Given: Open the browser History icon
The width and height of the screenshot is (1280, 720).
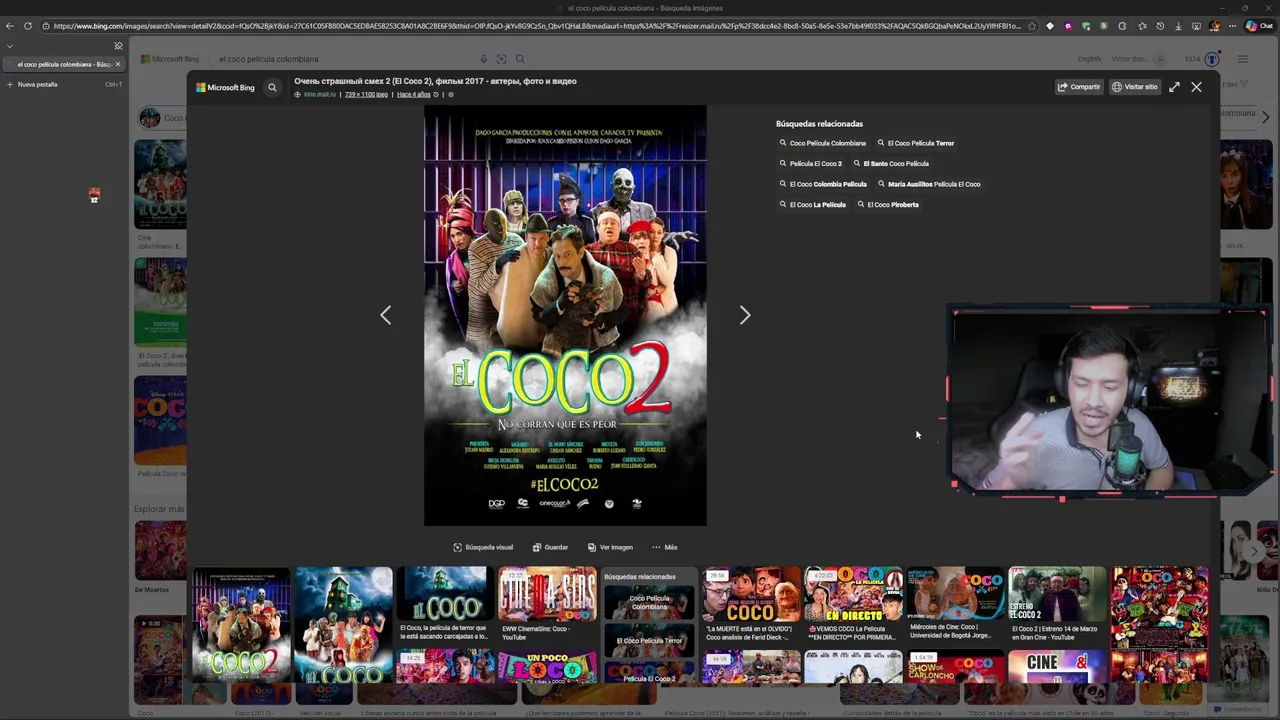Looking at the screenshot, I should click(x=1161, y=26).
